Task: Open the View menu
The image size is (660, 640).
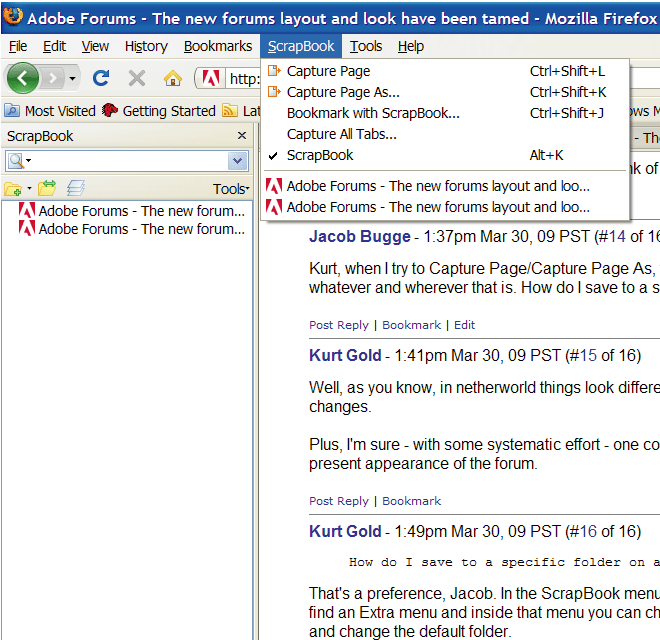Action: tap(95, 46)
